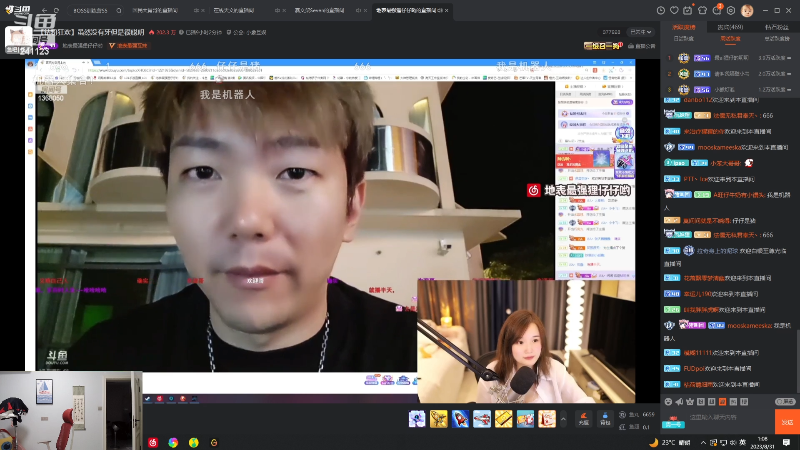Close the active fourth room tab
800x450 pixels.
coord(446,10)
